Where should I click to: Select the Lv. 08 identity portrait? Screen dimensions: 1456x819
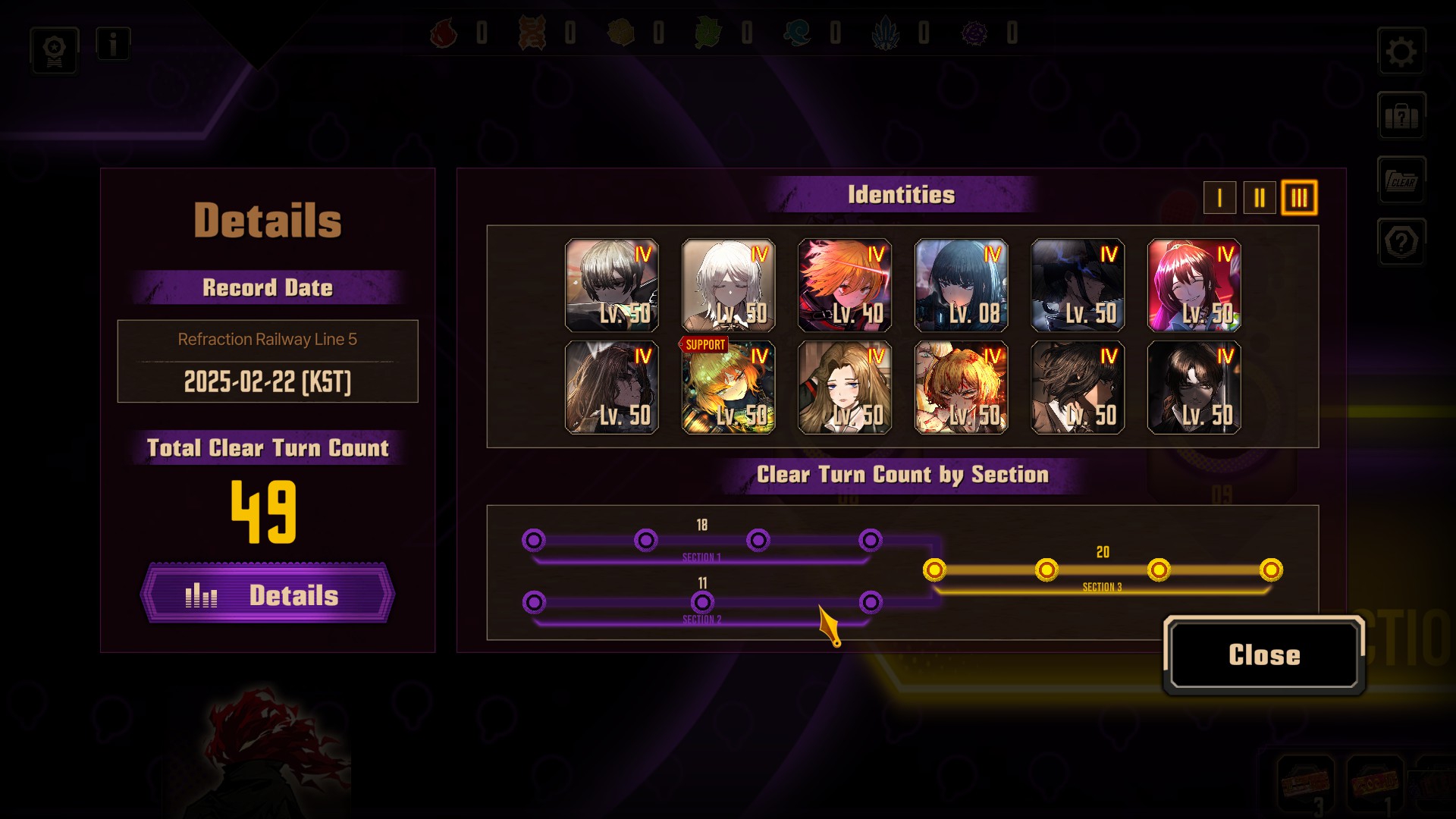[x=961, y=285]
